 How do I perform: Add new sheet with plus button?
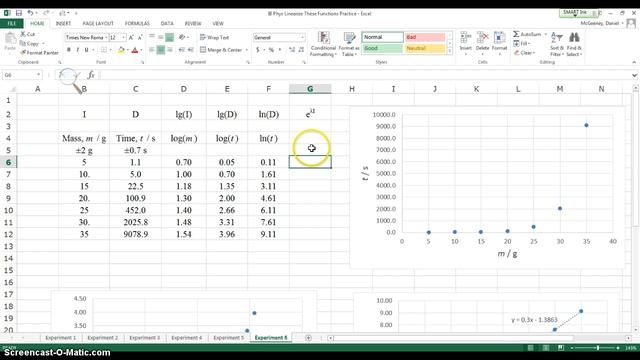(308, 338)
